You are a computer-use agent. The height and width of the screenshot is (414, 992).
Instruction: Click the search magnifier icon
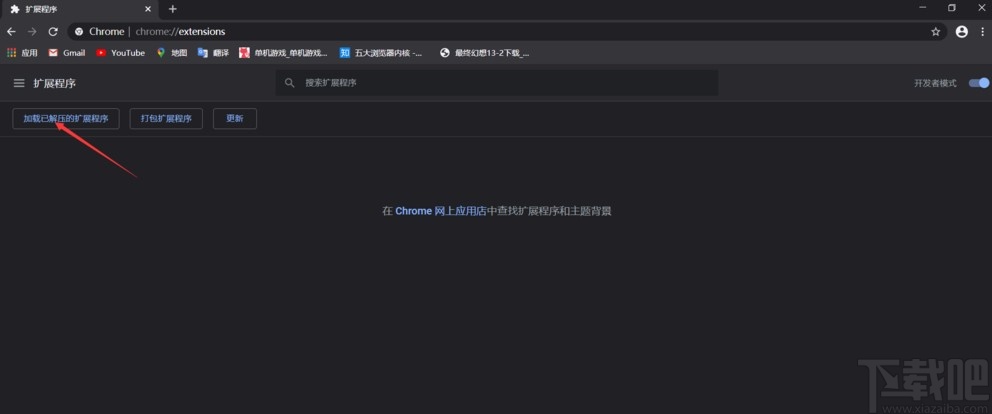point(290,83)
